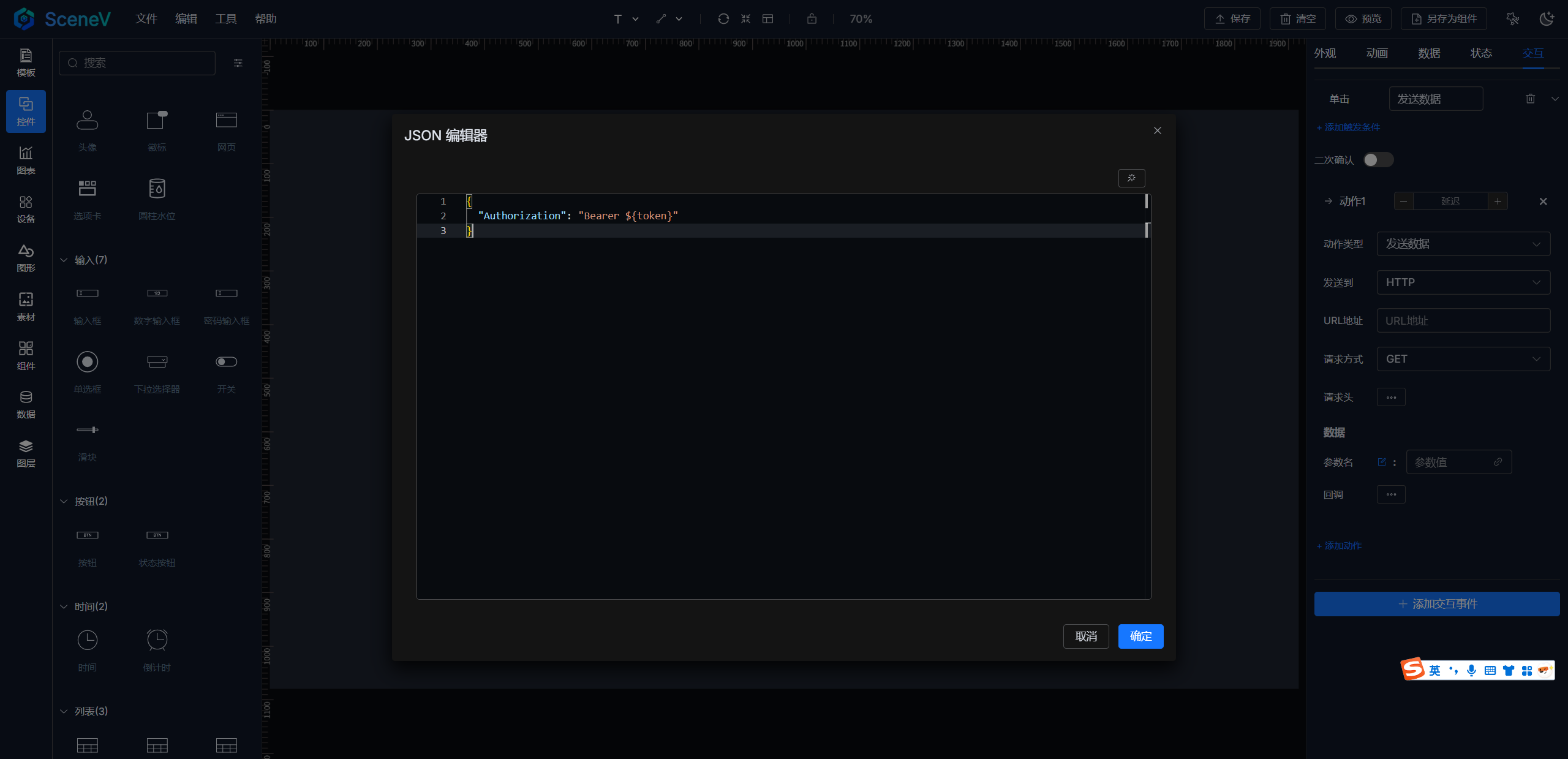The image size is (1568, 759).
Task: Select the 滑块 slider widget
Action: [88, 439]
